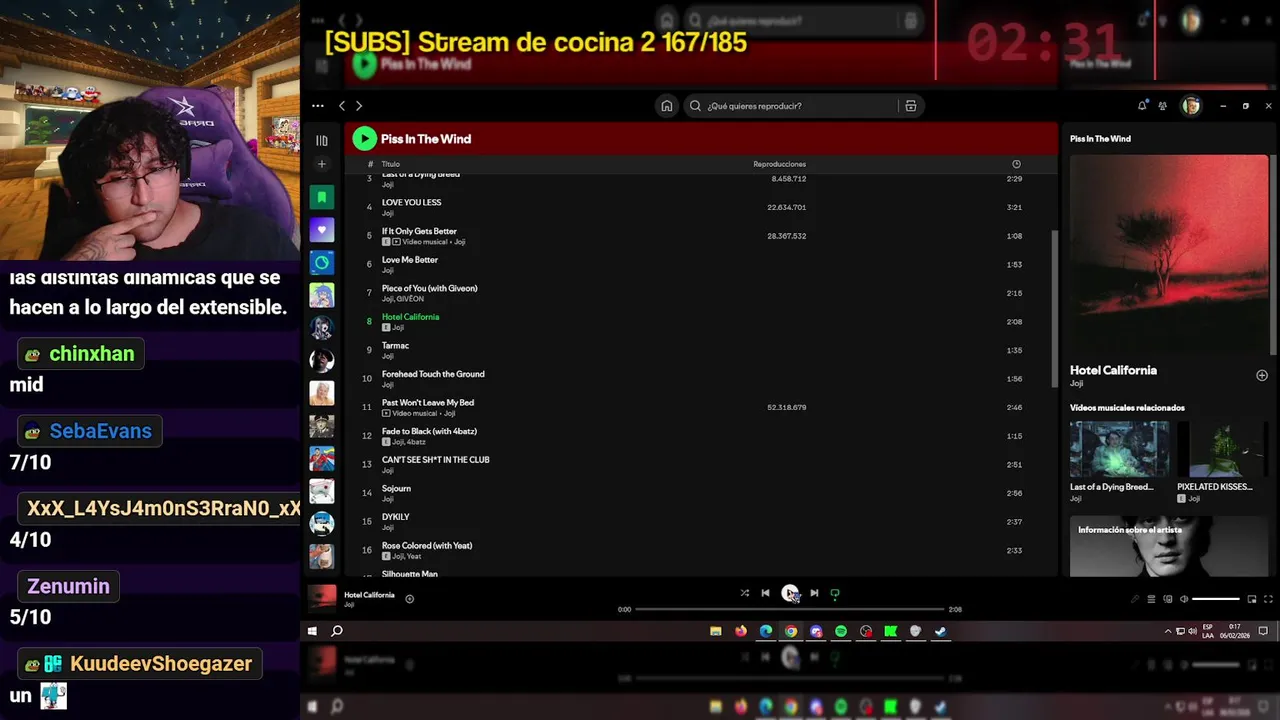This screenshot has width=1280, height=720.
Task: Select the Sojourn track
Action: (x=700, y=493)
